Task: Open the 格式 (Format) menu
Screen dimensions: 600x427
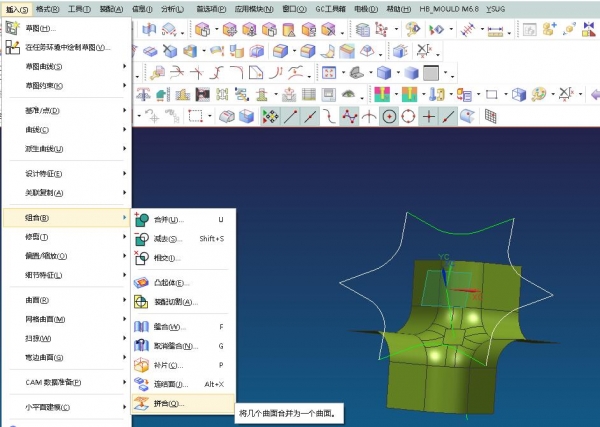Action: coord(46,8)
